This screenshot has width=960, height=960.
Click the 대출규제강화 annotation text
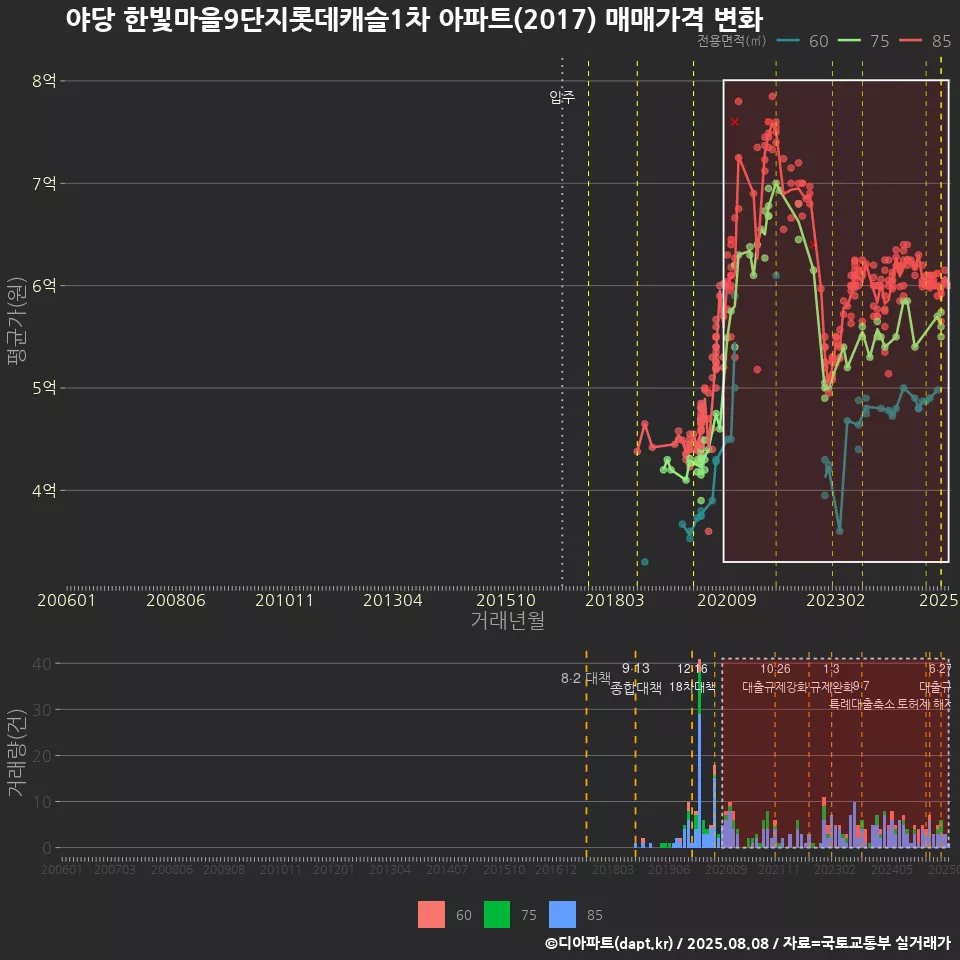[775, 687]
